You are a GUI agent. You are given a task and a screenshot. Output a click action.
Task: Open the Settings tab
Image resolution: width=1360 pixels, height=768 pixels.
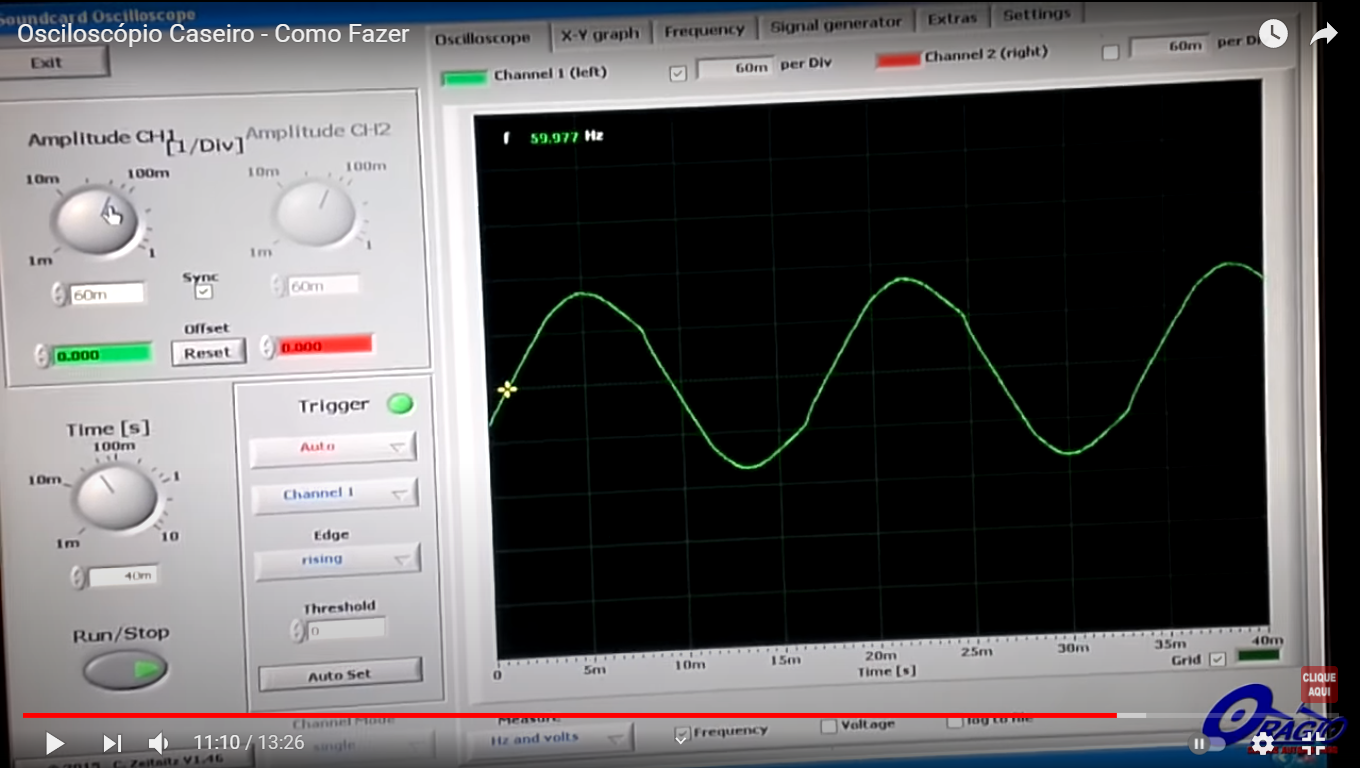pyautogui.click(x=1036, y=14)
